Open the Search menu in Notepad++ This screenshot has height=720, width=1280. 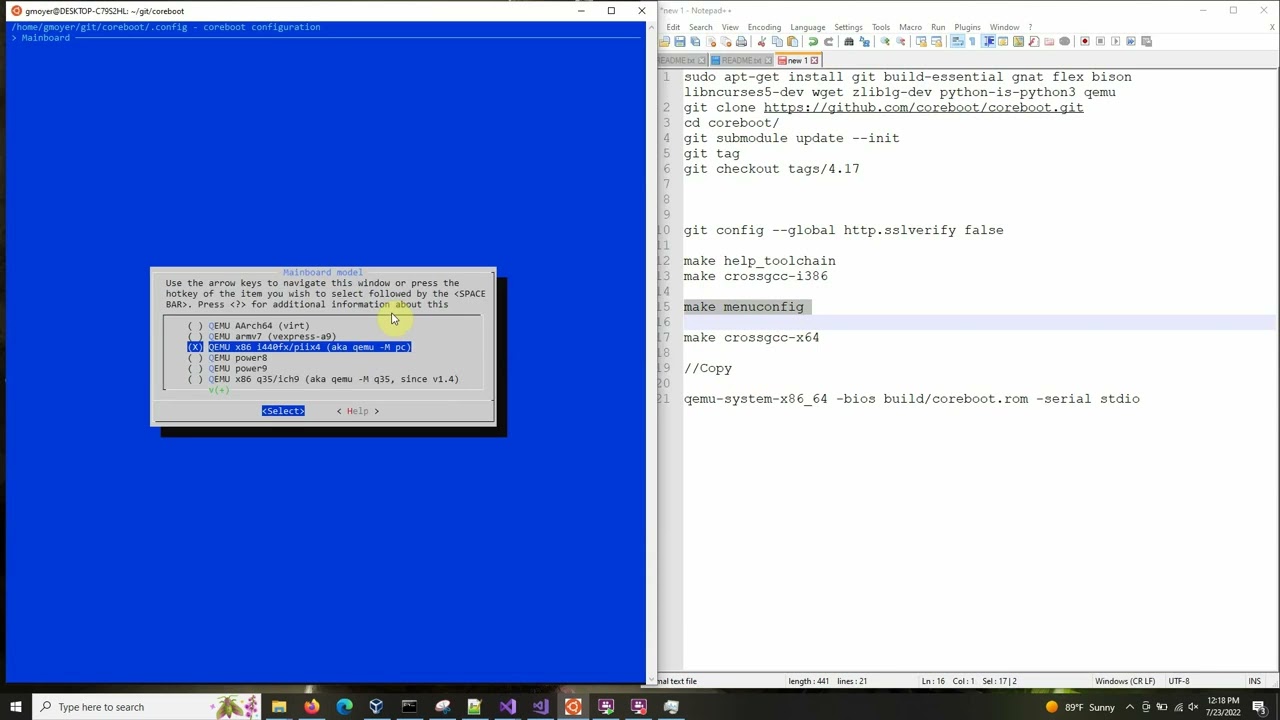click(x=700, y=27)
